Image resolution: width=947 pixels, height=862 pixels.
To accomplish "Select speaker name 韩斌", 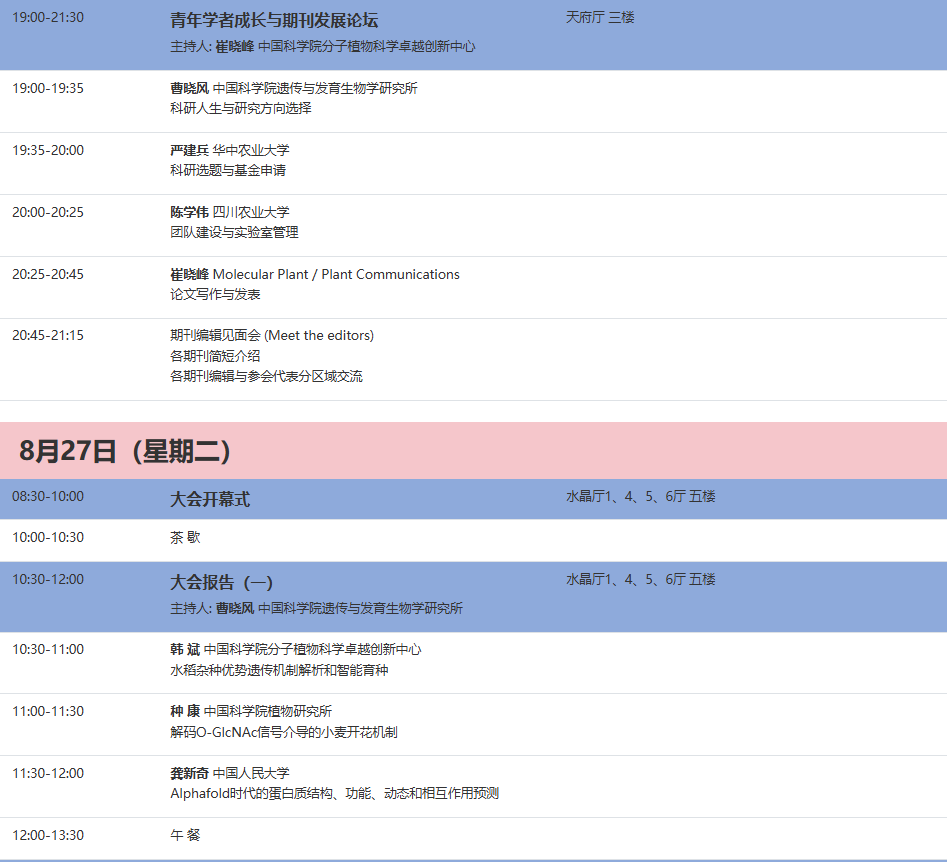I will tap(185, 649).
